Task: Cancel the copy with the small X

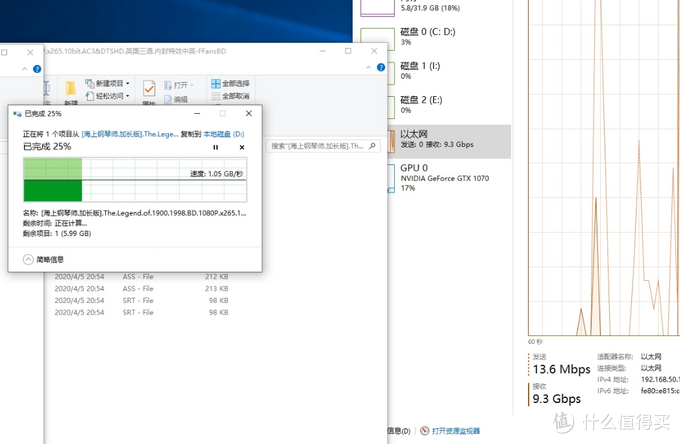Action: pyautogui.click(x=242, y=147)
